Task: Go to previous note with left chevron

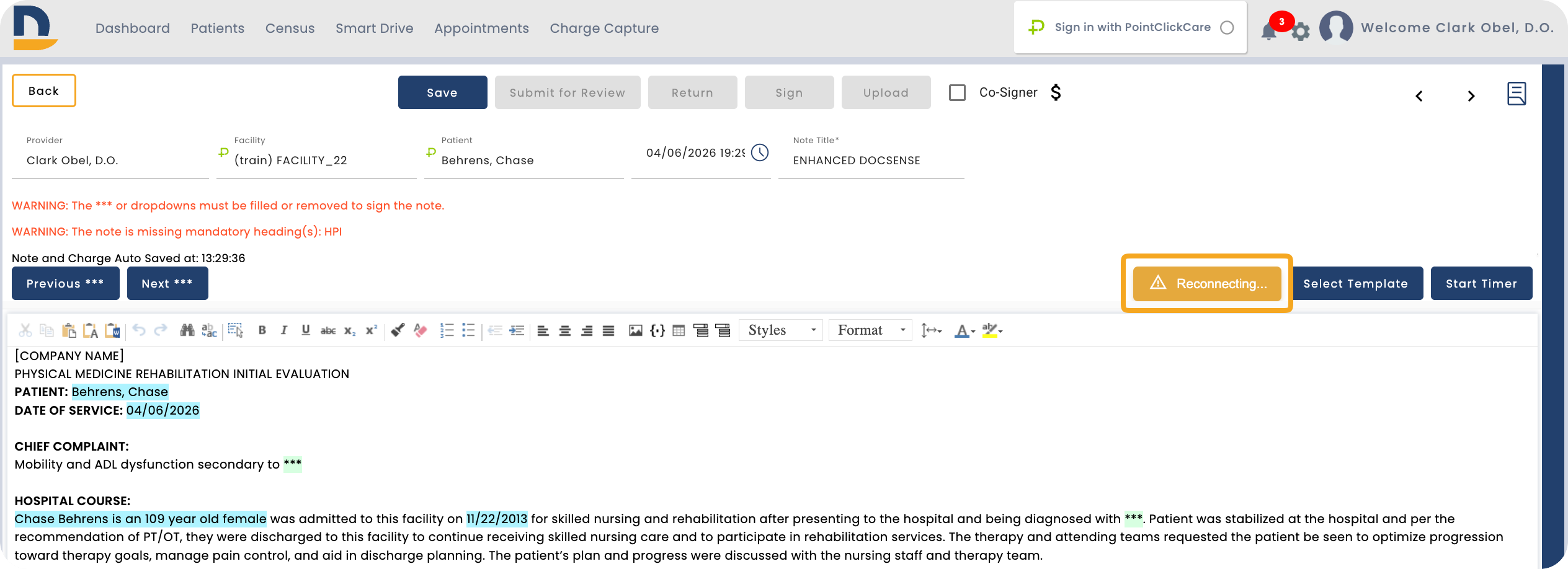Action: (1419, 96)
